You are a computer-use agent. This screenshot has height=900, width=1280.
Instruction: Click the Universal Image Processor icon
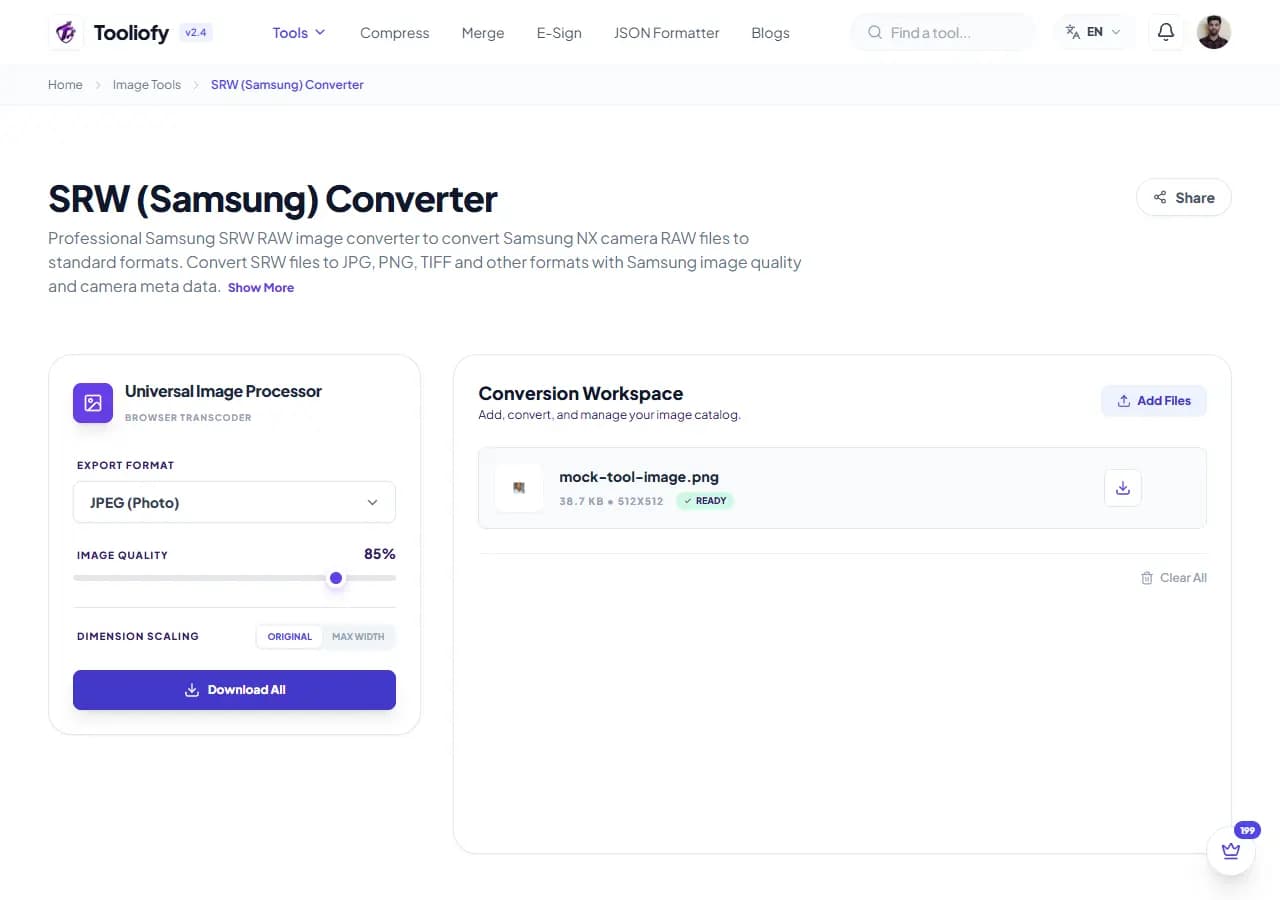point(93,403)
